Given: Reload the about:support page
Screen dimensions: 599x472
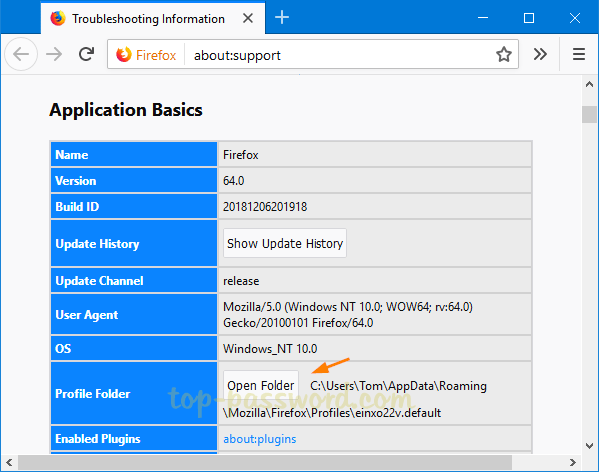Looking at the screenshot, I should pos(86,54).
